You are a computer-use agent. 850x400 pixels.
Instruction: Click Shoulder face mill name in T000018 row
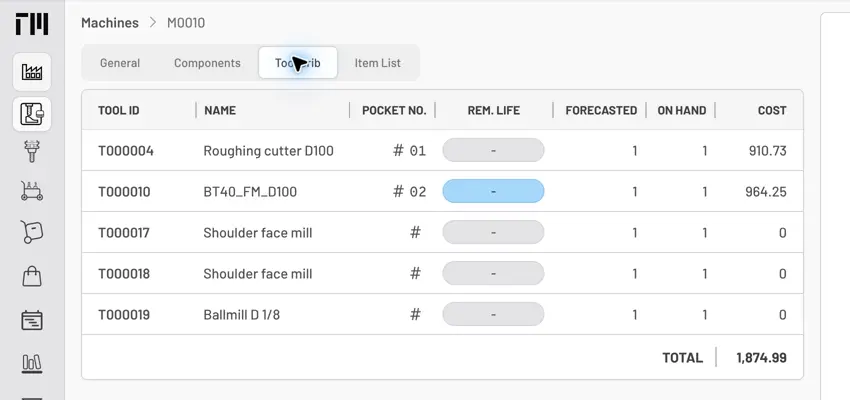[x=257, y=274]
